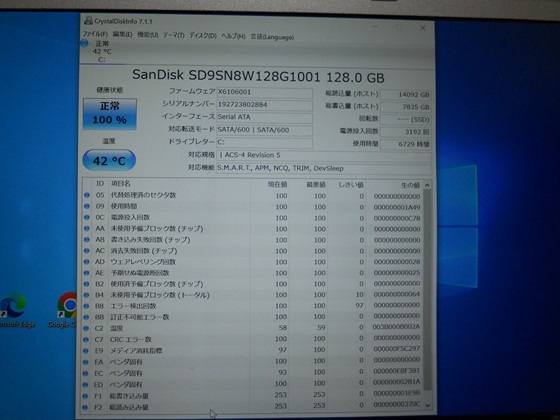Click the drive letter C: field
The height and width of the screenshot is (420, 560).
264,142
